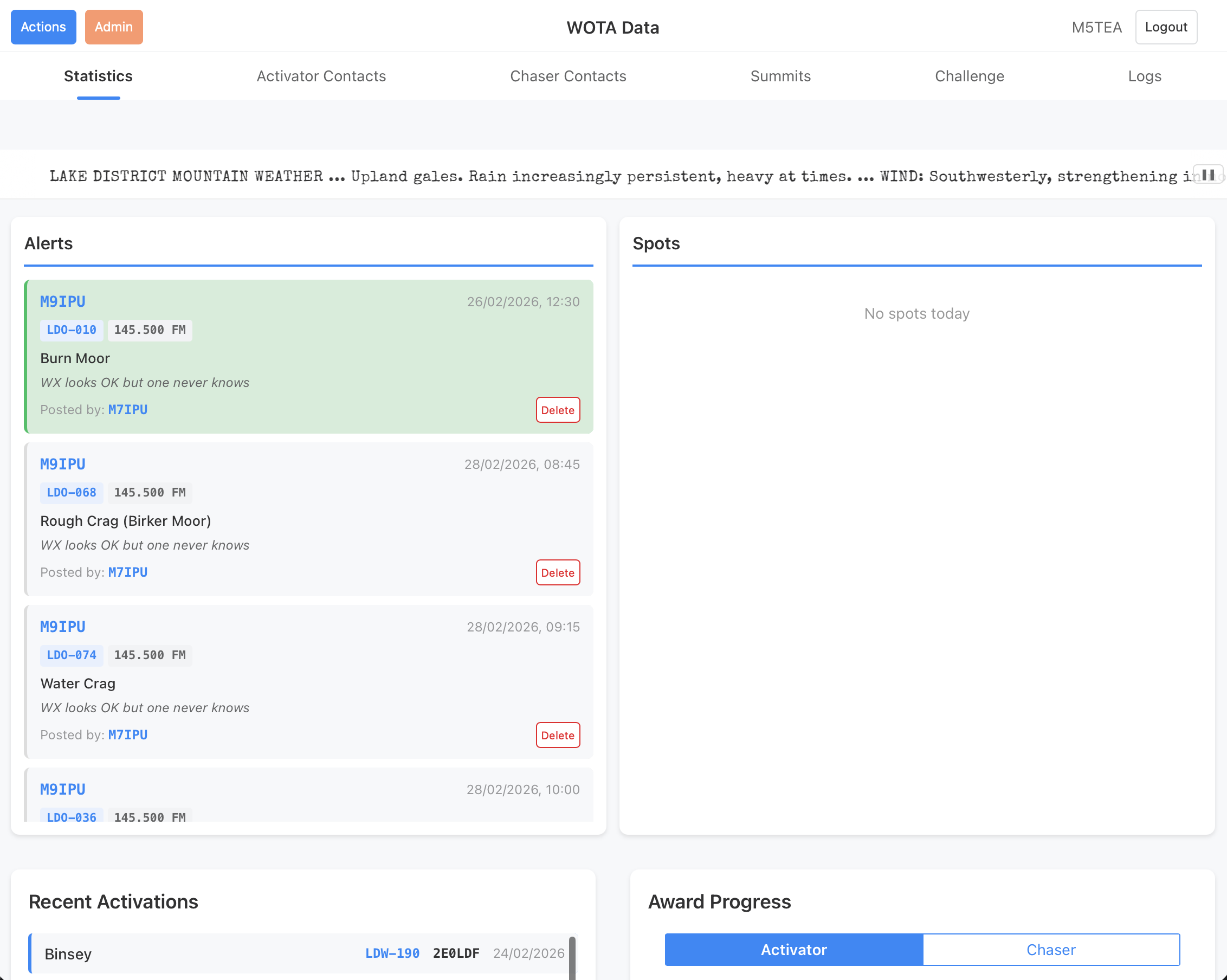Click M9IPU callsign on 28/02/2026 09:15 alert
The image size is (1227, 980).
63,627
